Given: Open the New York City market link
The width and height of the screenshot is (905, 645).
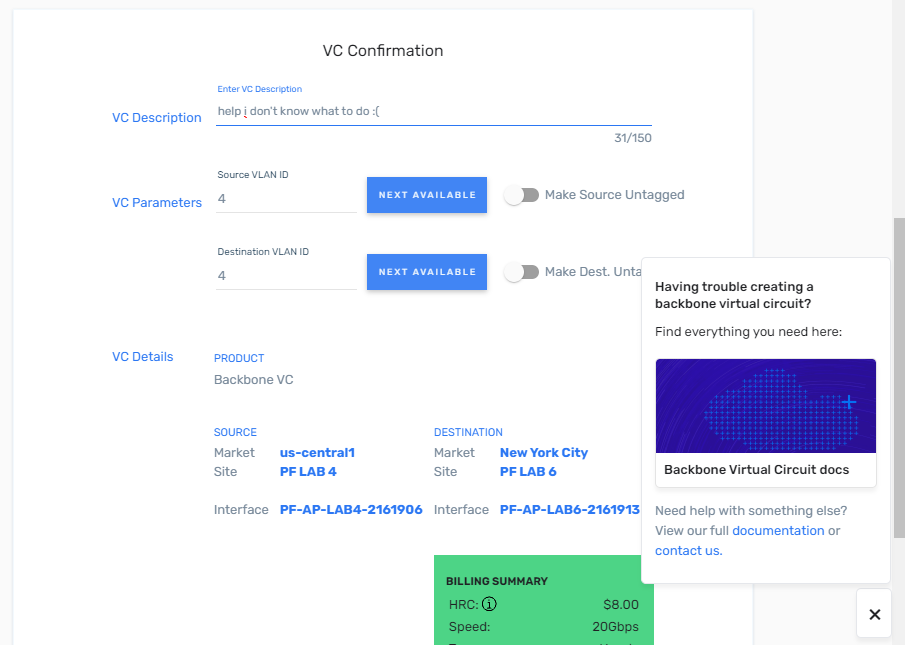Looking at the screenshot, I should click(x=544, y=453).
